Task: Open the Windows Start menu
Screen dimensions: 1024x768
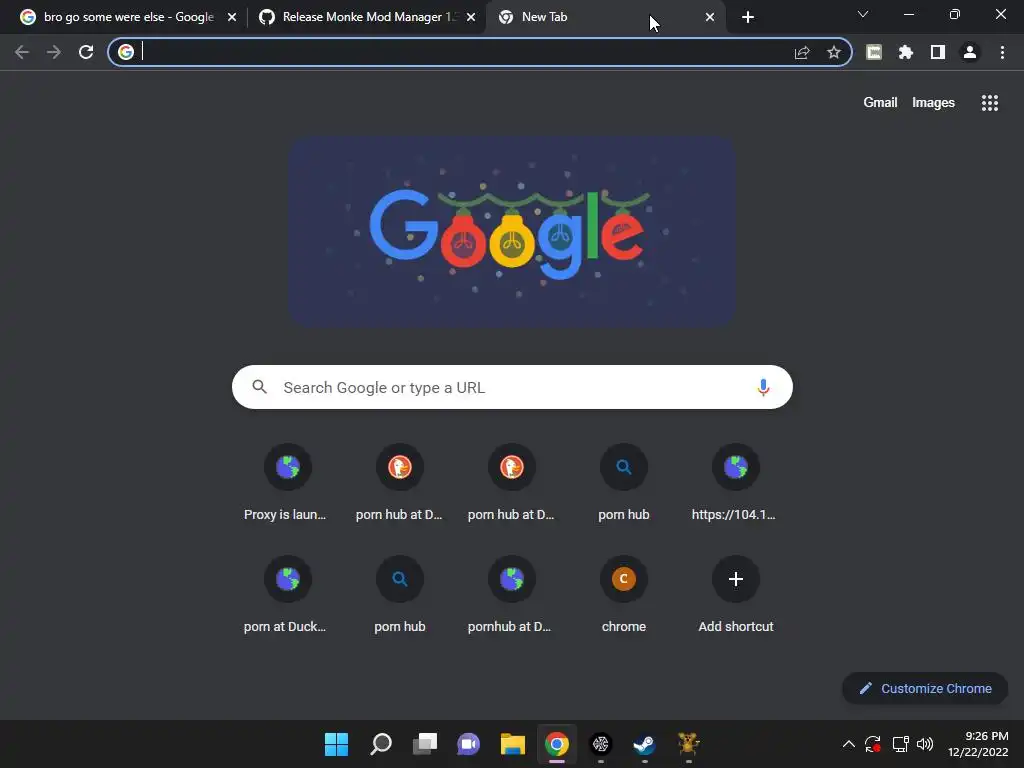Action: 336,744
